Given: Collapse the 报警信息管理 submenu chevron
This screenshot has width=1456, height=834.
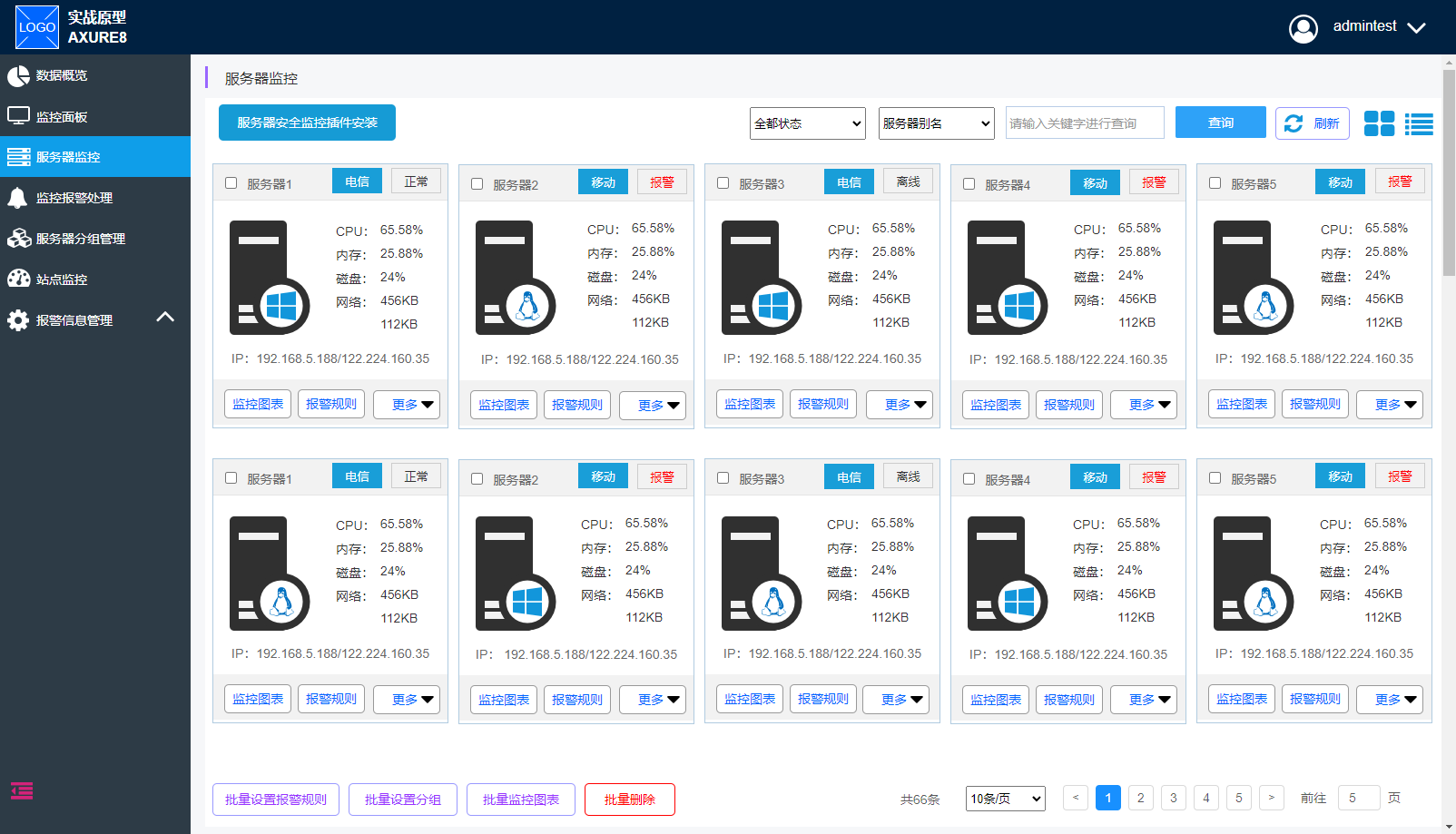Looking at the screenshot, I should click(165, 317).
